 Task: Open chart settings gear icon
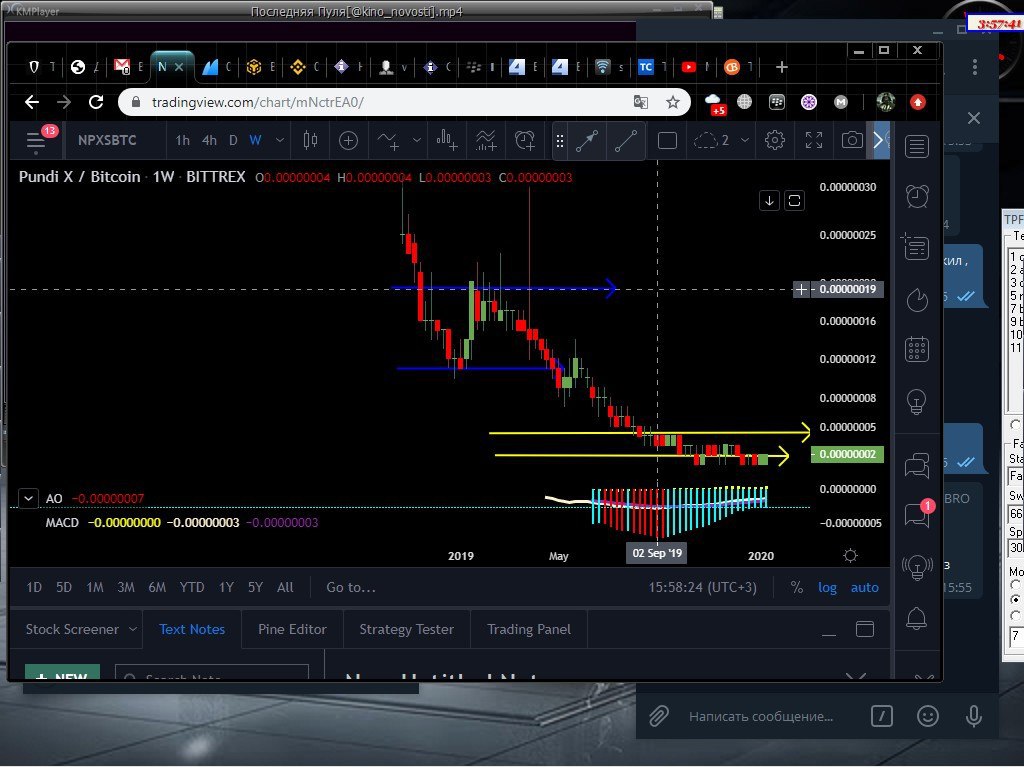tap(775, 140)
